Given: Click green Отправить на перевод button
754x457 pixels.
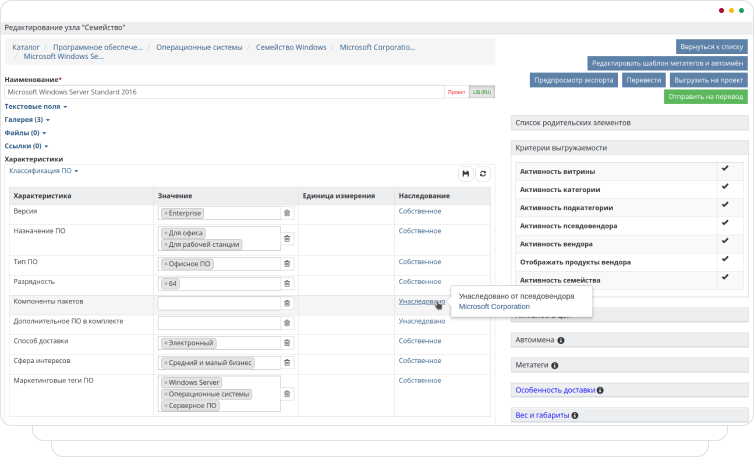Looking at the screenshot, I should tap(705, 96).
